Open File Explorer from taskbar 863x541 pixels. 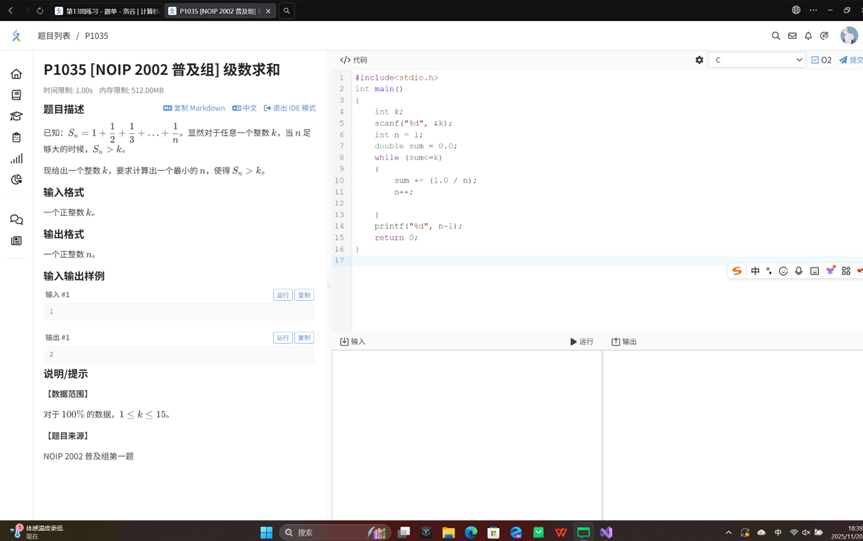448,532
